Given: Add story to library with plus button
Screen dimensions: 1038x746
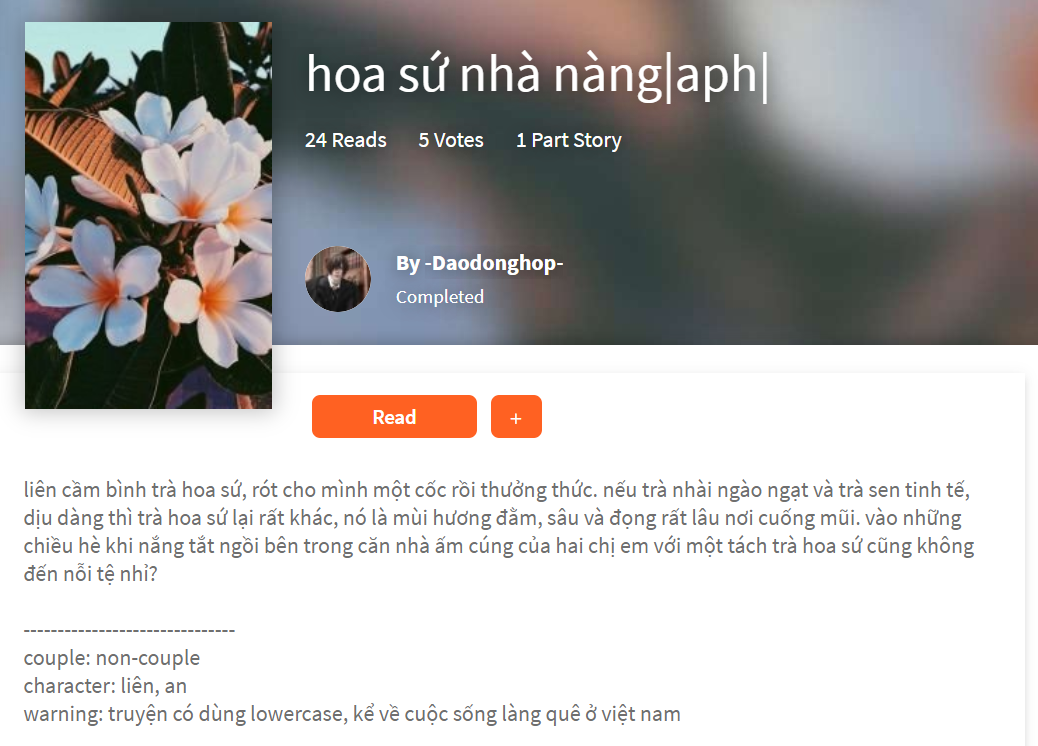Looking at the screenshot, I should tap(516, 416).
